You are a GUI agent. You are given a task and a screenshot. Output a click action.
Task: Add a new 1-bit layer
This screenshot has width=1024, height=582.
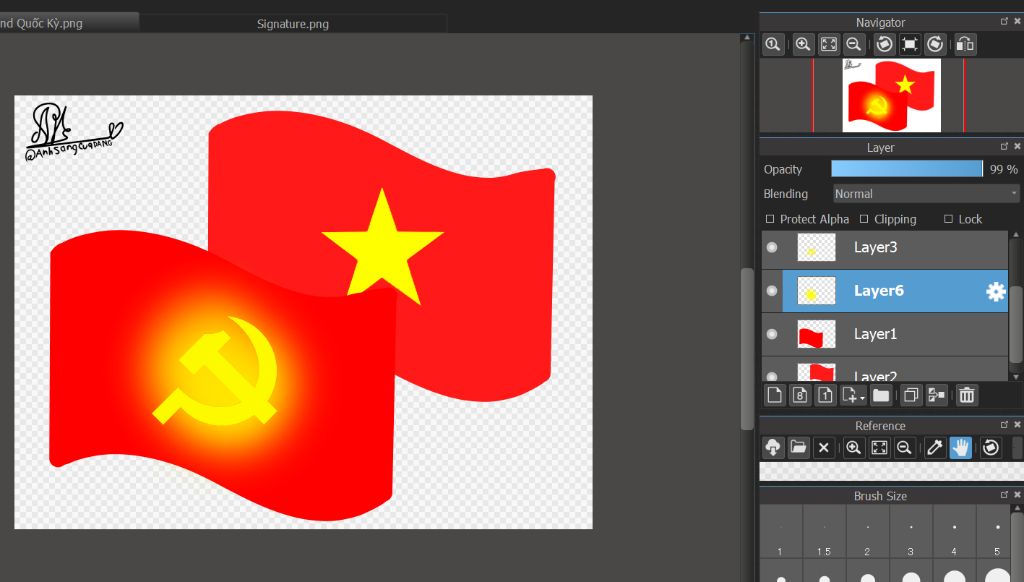click(x=825, y=395)
